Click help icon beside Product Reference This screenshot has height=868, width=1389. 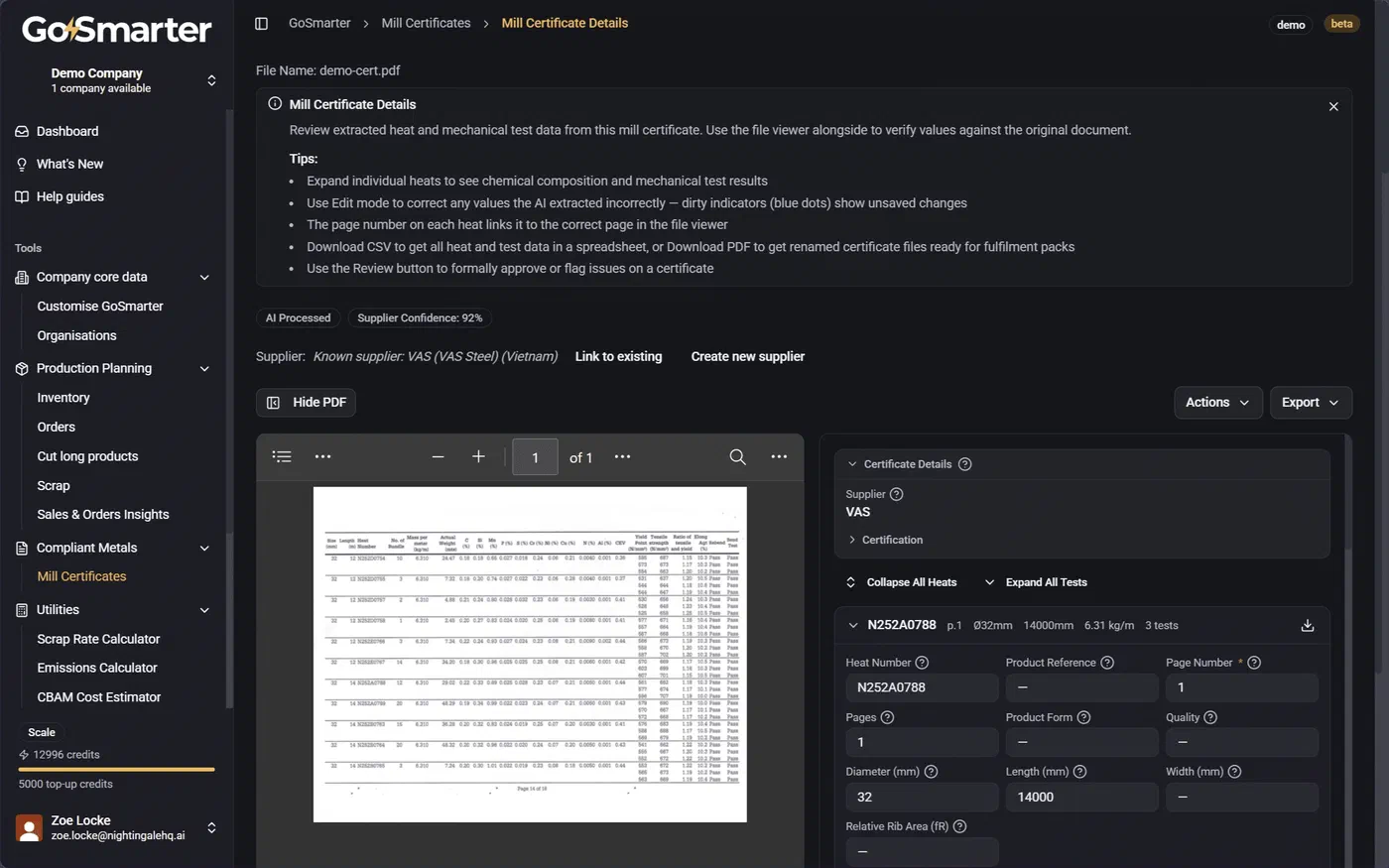(x=1107, y=663)
